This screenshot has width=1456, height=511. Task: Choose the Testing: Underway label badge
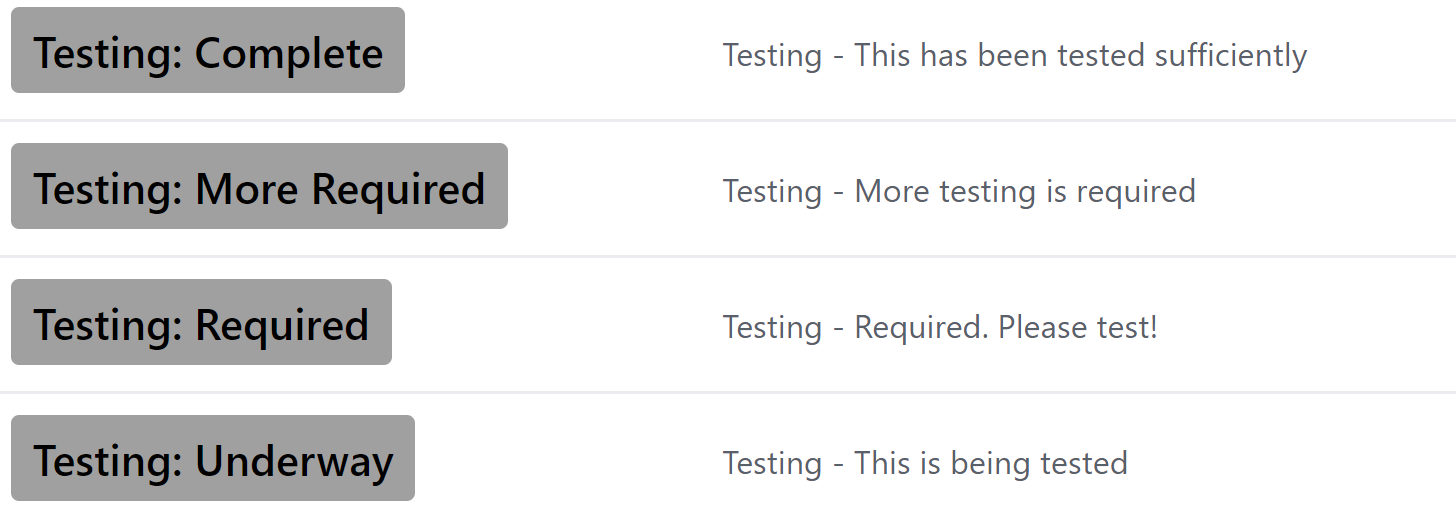click(x=213, y=458)
